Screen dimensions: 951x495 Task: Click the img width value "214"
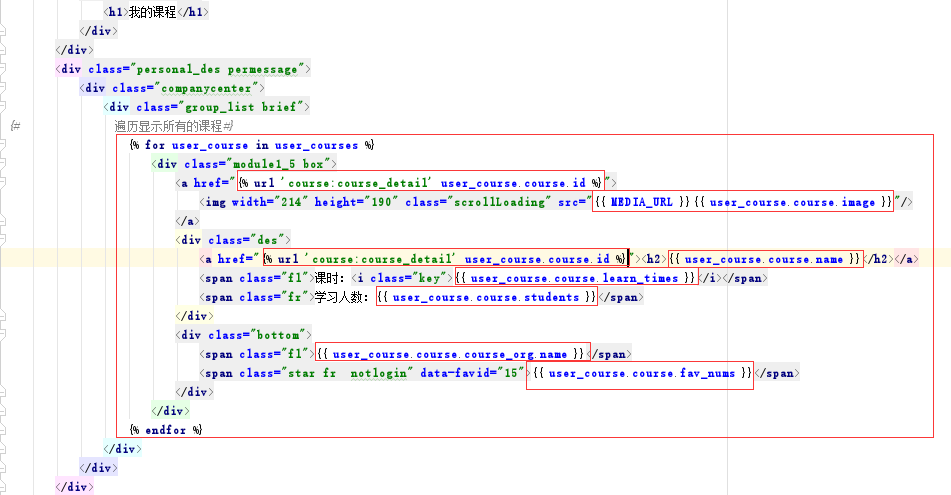pyautogui.click(x=291, y=202)
